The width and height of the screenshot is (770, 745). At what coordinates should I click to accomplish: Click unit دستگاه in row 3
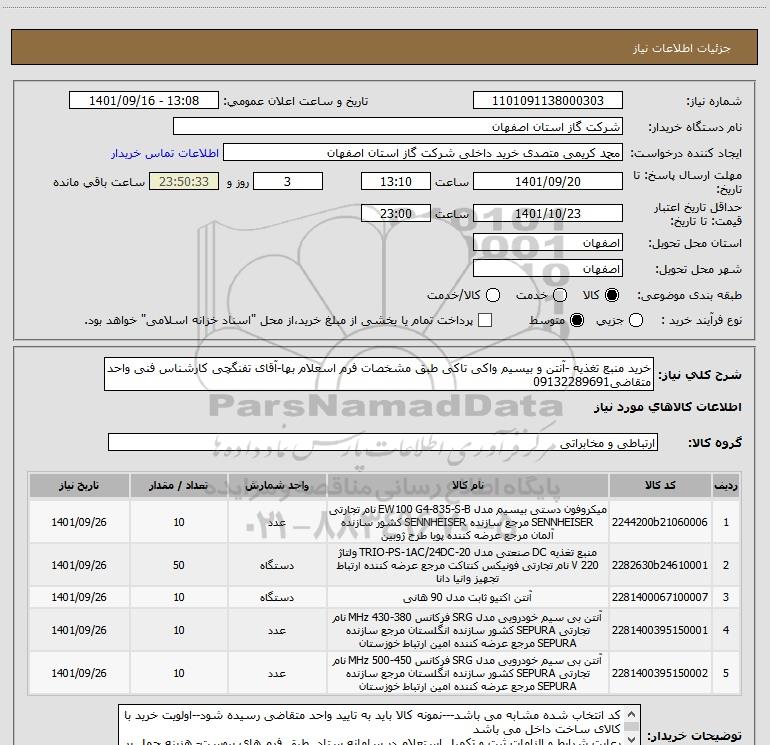(277, 597)
